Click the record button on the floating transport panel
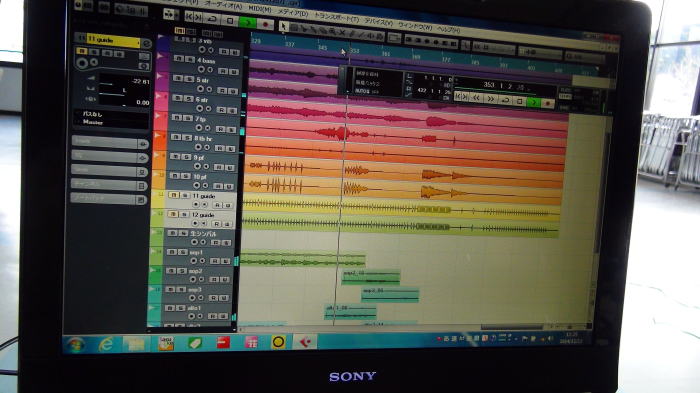This screenshot has width=700, height=393. click(548, 103)
